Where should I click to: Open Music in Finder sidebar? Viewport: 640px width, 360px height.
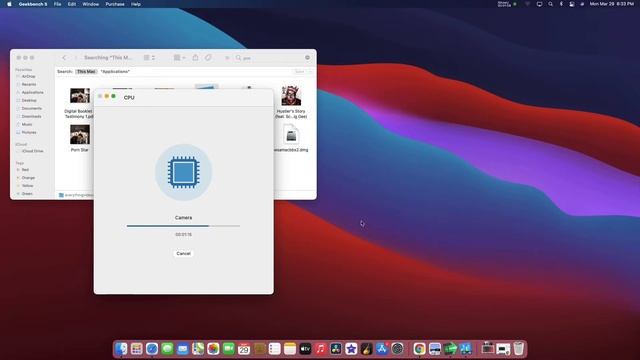(x=27, y=124)
